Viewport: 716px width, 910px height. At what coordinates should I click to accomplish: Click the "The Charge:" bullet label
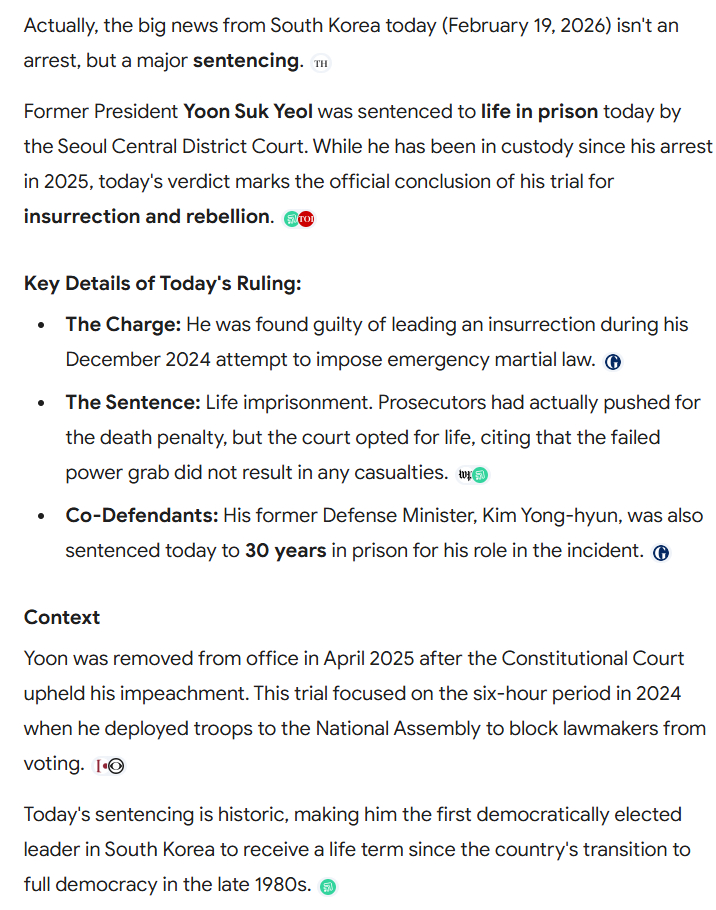tap(125, 324)
